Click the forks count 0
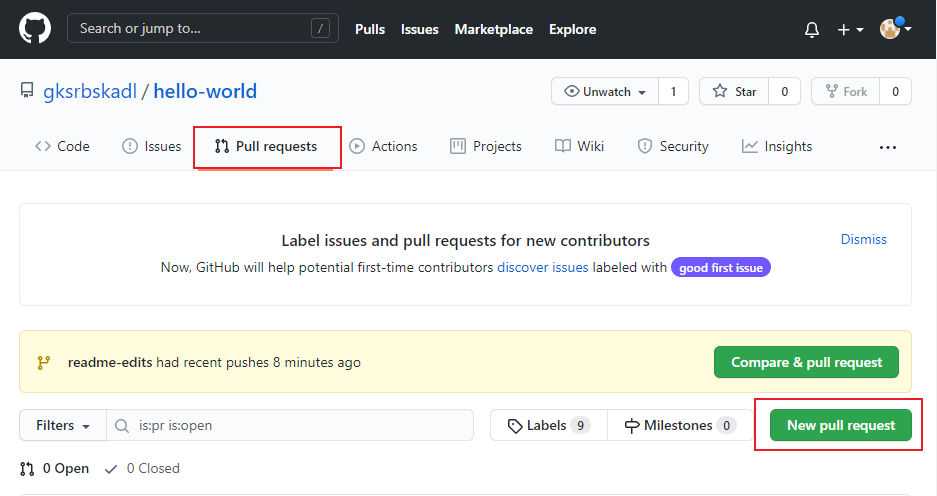The height and width of the screenshot is (496, 937). pyautogui.click(x=895, y=91)
